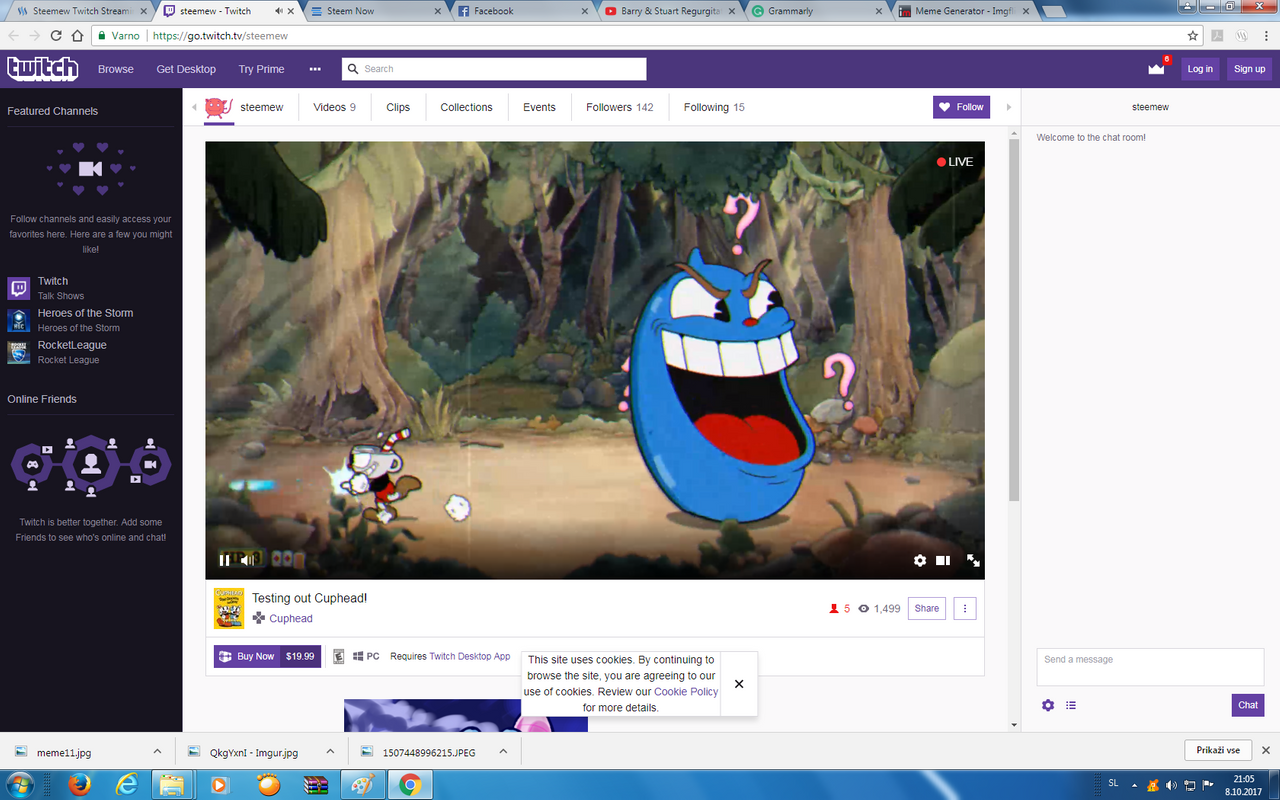Image resolution: width=1280 pixels, height=800 pixels.
Task: Click the channel tabs right scroll arrow
Action: pos(1008,107)
